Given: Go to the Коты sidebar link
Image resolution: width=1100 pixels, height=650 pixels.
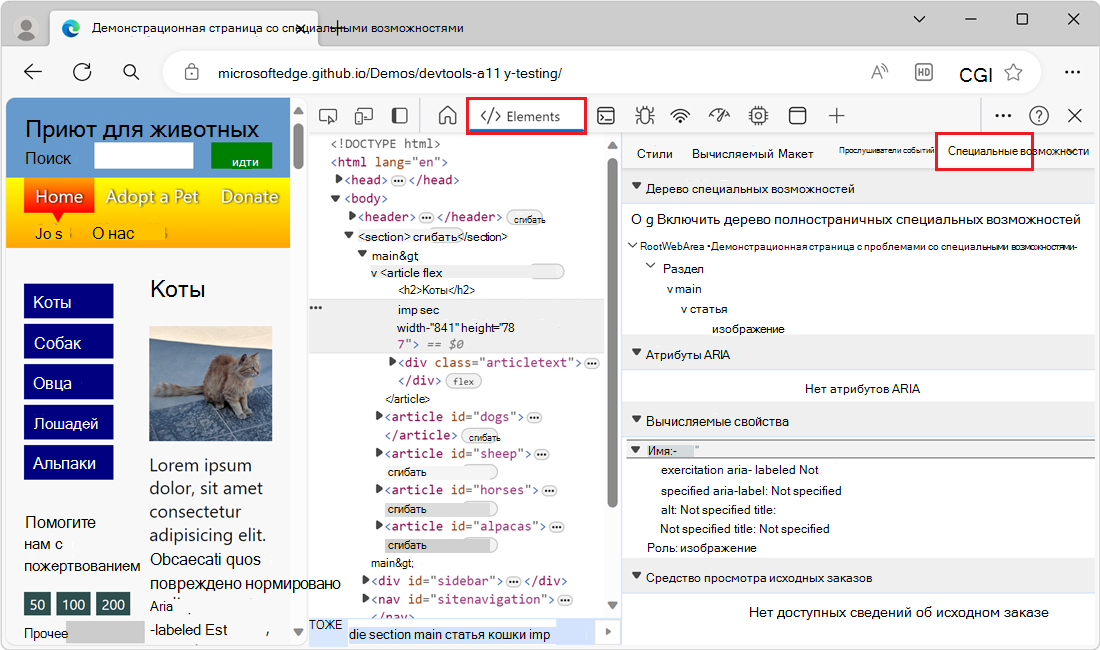Looking at the screenshot, I should [69, 302].
